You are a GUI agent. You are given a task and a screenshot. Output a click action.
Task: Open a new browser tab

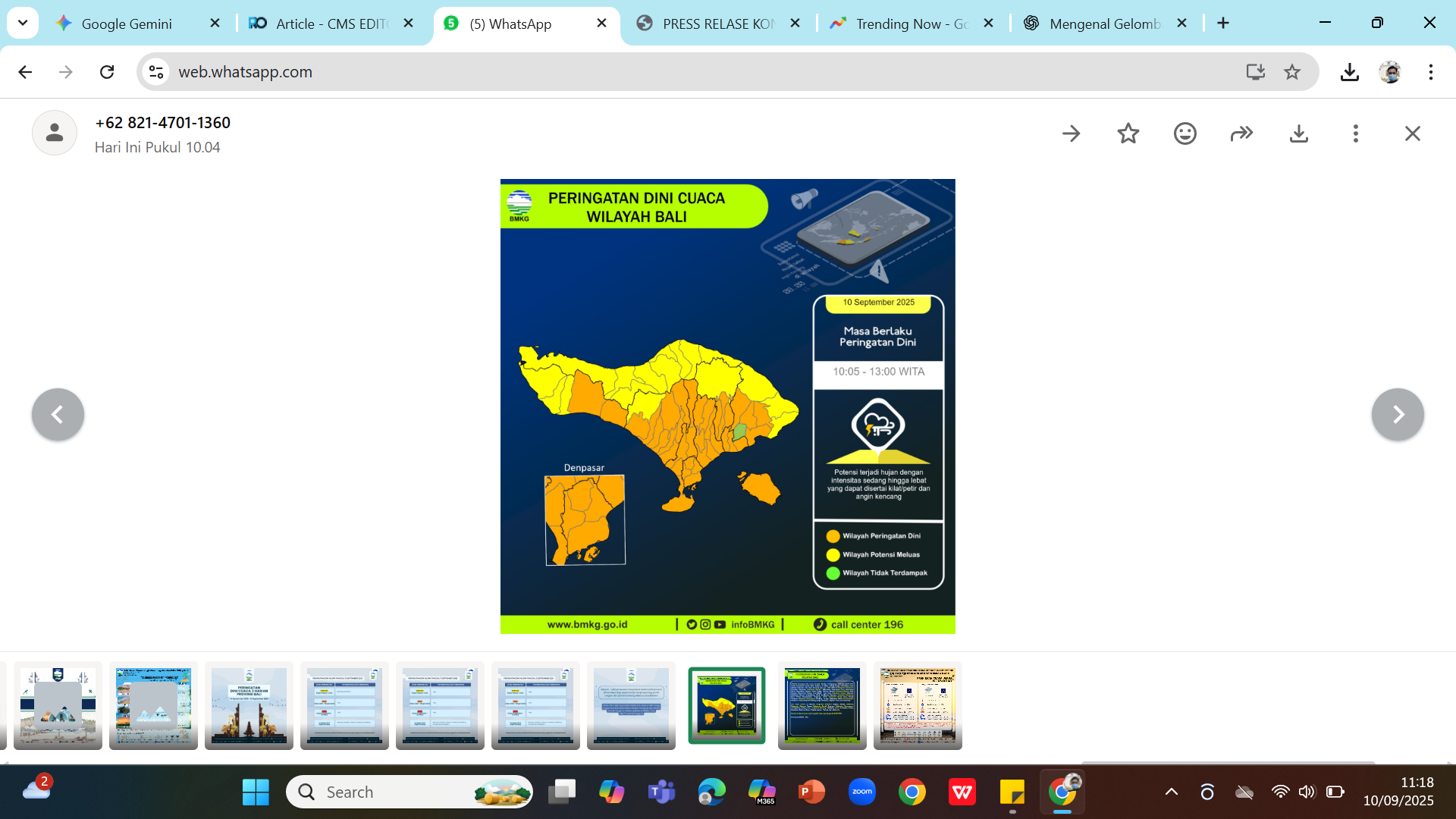tap(1223, 24)
